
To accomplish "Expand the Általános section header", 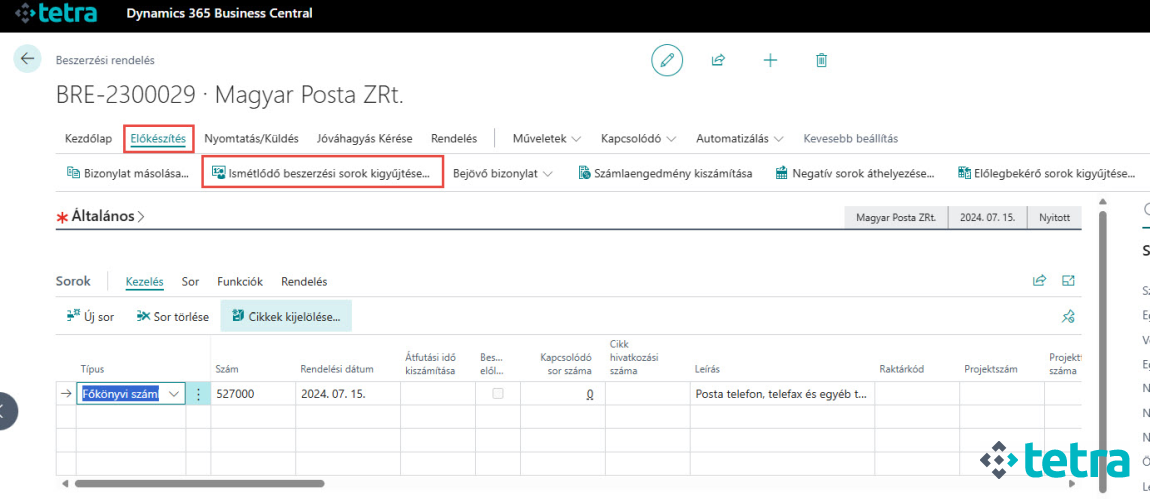I will [107, 216].
